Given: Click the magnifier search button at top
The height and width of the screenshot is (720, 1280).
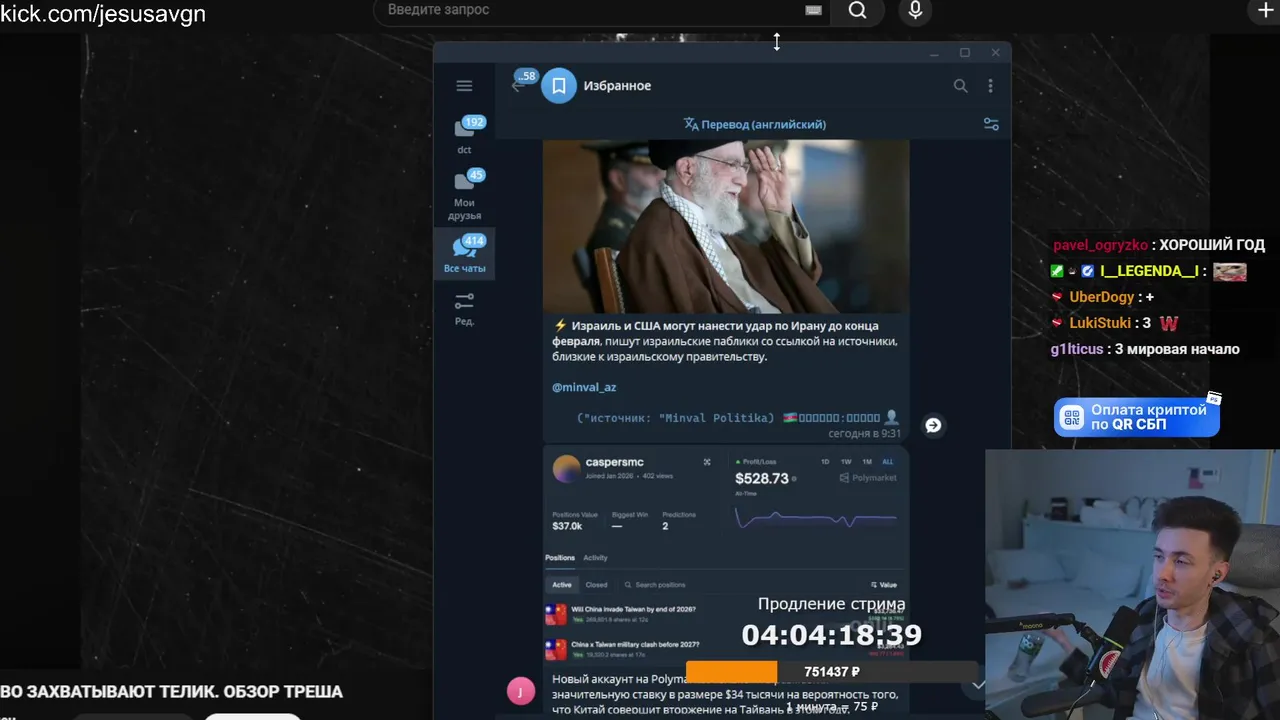Looking at the screenshot, I should tap(857, 10).
